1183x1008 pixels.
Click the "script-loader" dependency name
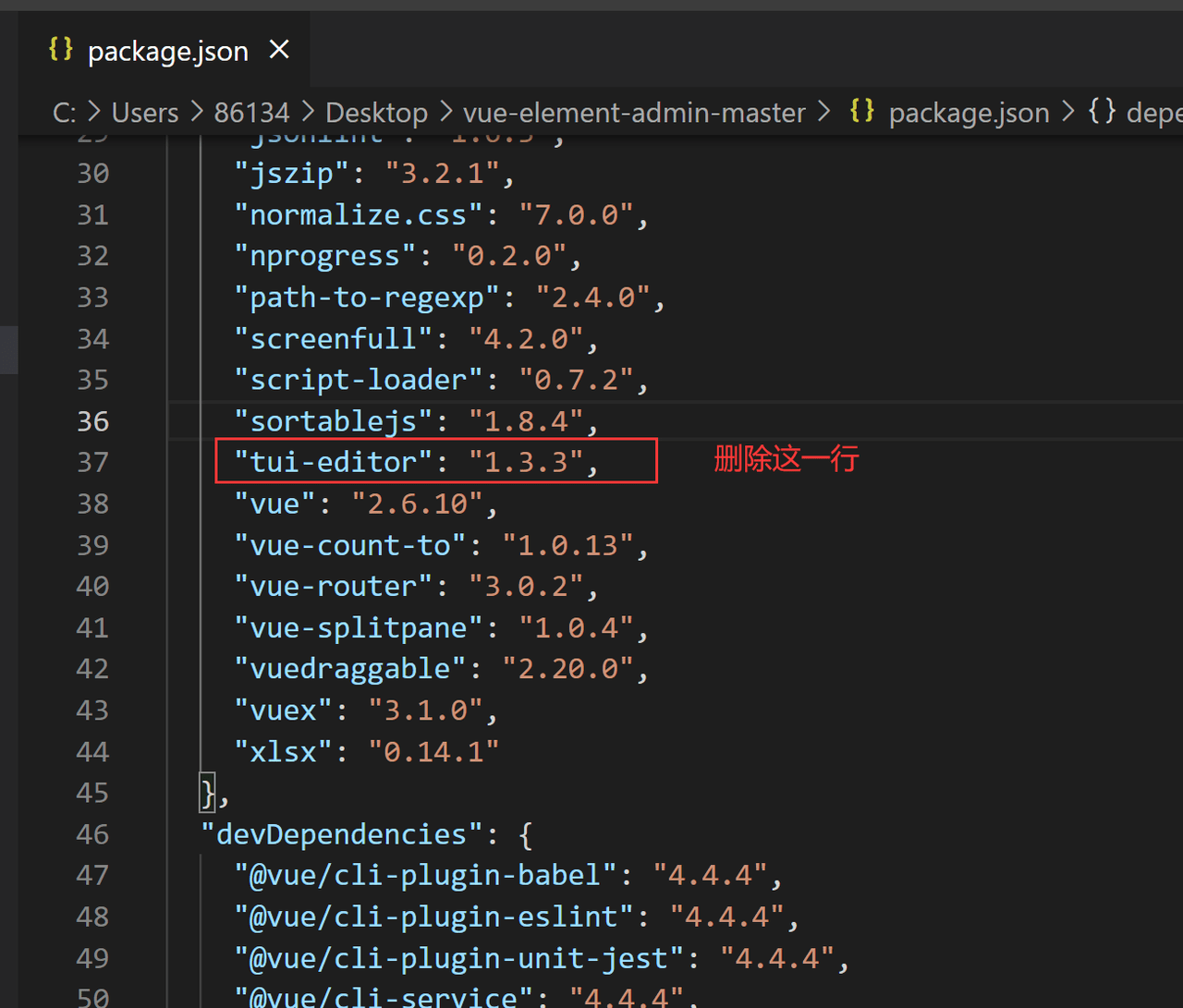[x=360, y=380]
